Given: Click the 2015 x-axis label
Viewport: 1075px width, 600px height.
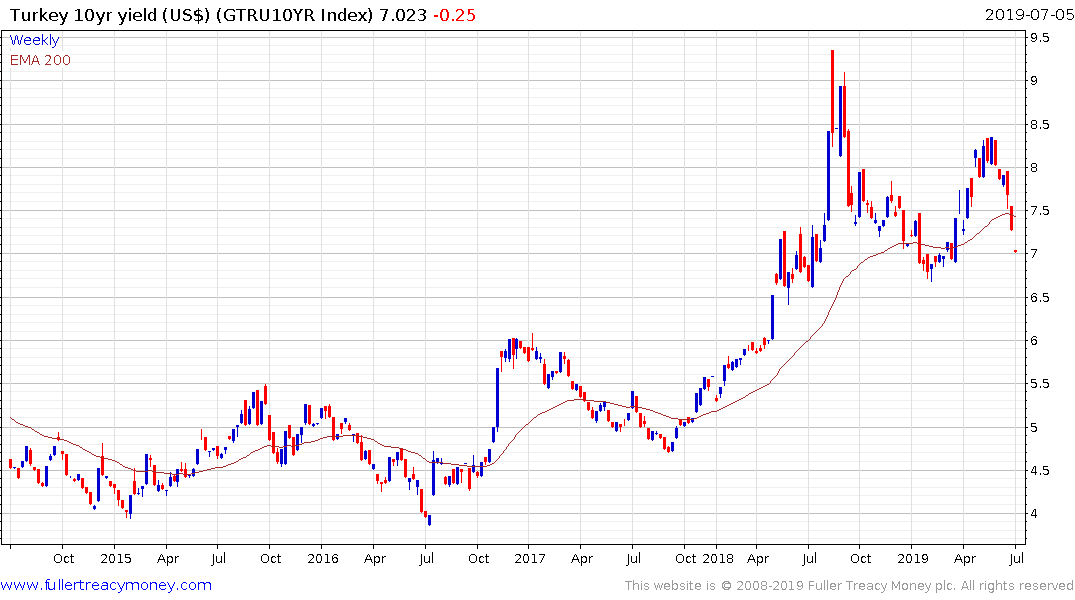Looking at the screenshot, I should [x=116, y=558].
